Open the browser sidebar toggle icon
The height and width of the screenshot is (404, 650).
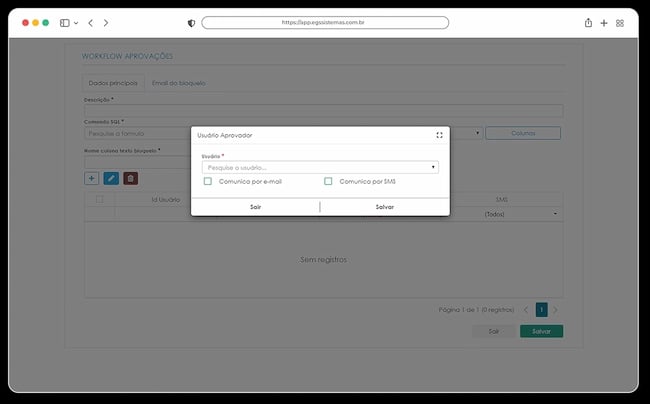click(65, 23)
